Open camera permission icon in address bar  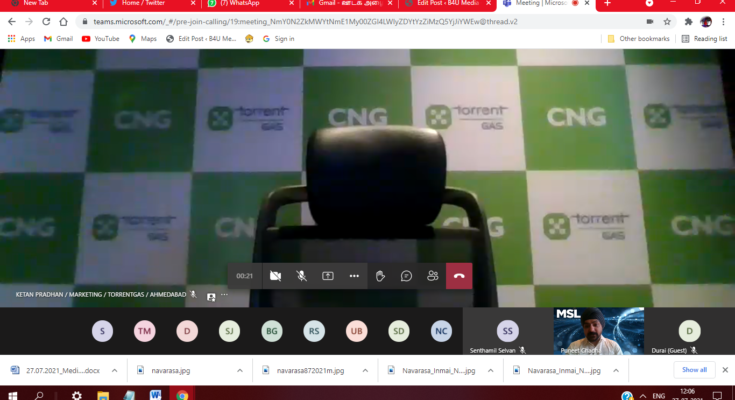click(650, 22)
